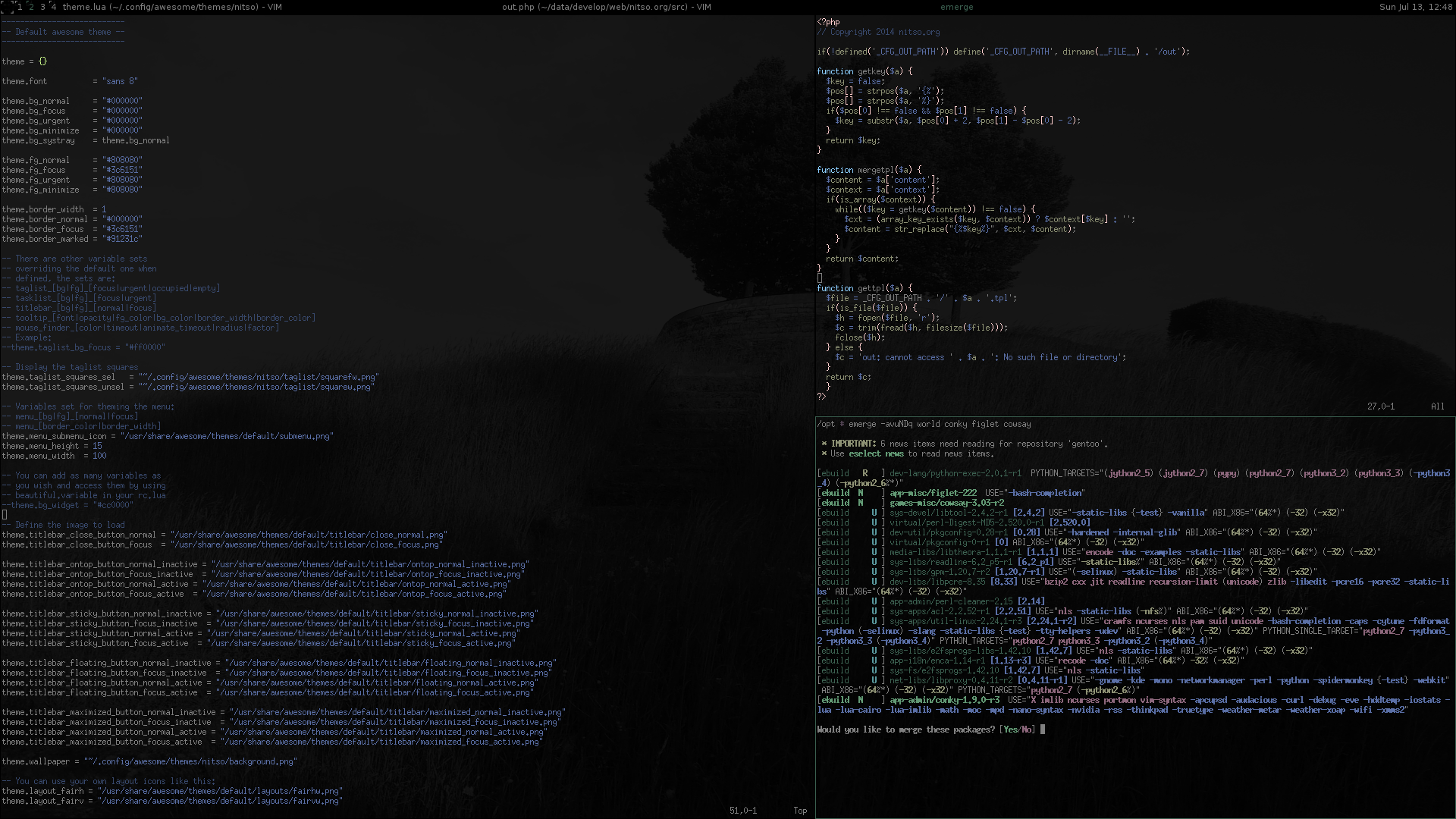Click the '$content = str_replace' line

[960, 229]
